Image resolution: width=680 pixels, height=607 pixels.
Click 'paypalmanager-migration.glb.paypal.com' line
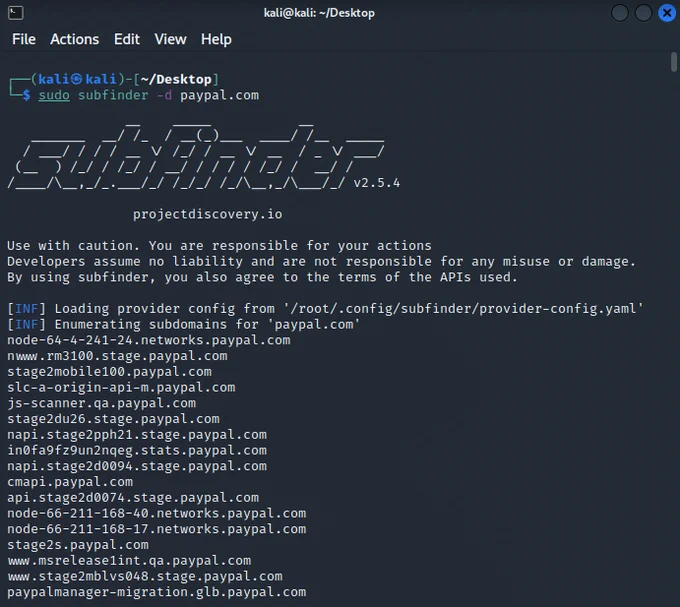[x=157, y=592]
